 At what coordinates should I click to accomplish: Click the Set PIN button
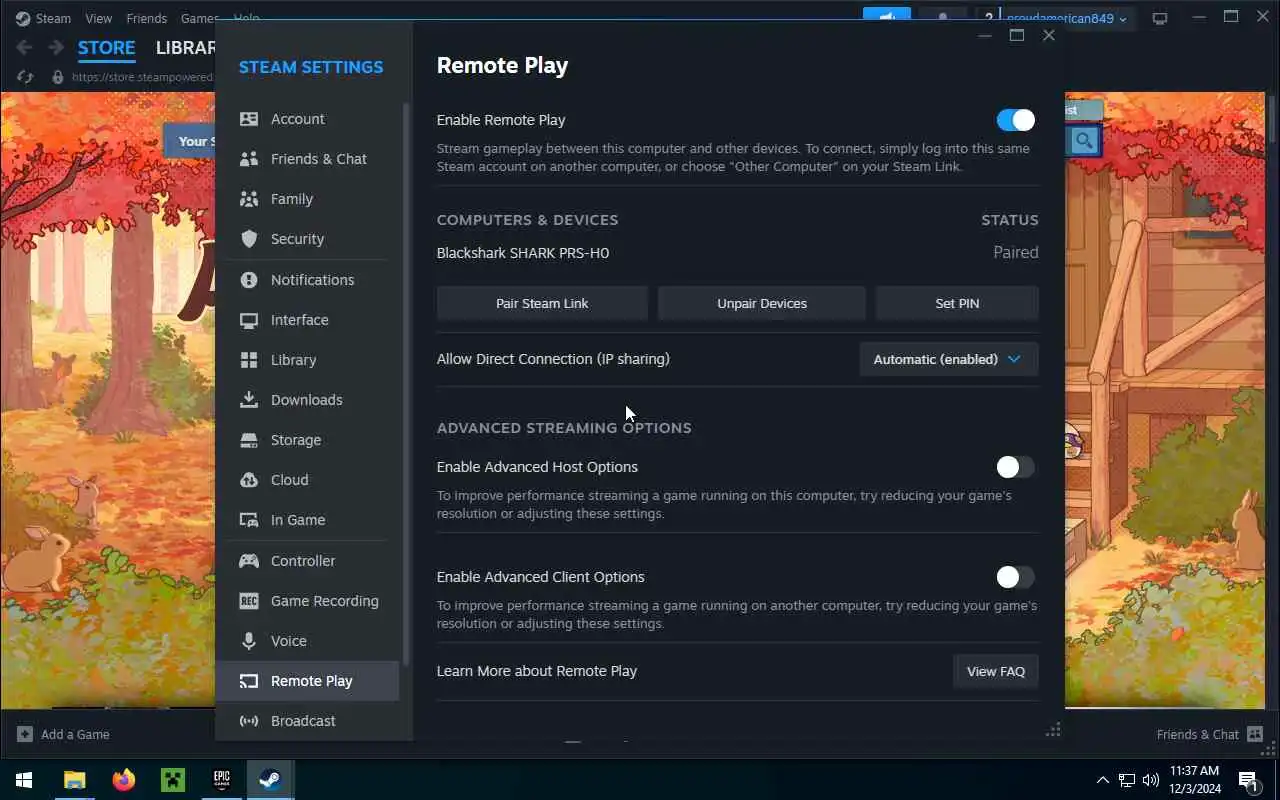point(957,303)
